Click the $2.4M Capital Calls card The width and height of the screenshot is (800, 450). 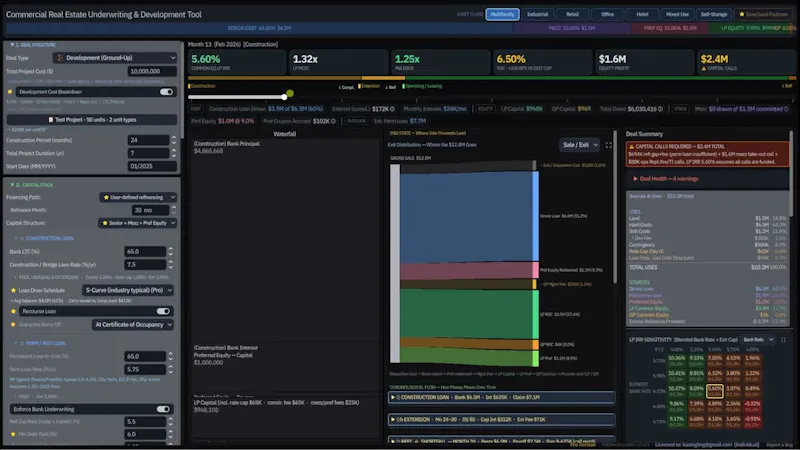(x=745, y=62)
